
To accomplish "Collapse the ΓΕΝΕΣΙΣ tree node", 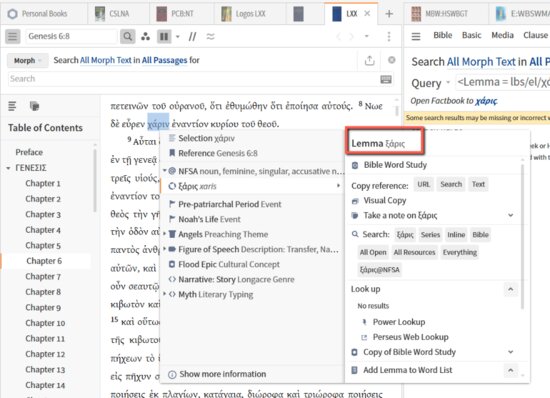I will pos(8,168).
